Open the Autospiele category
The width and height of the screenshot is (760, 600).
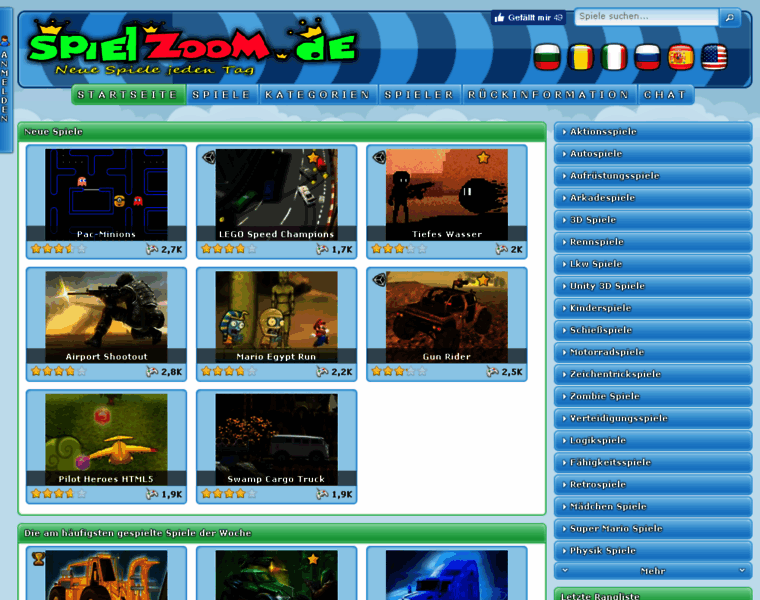[653, 154]
